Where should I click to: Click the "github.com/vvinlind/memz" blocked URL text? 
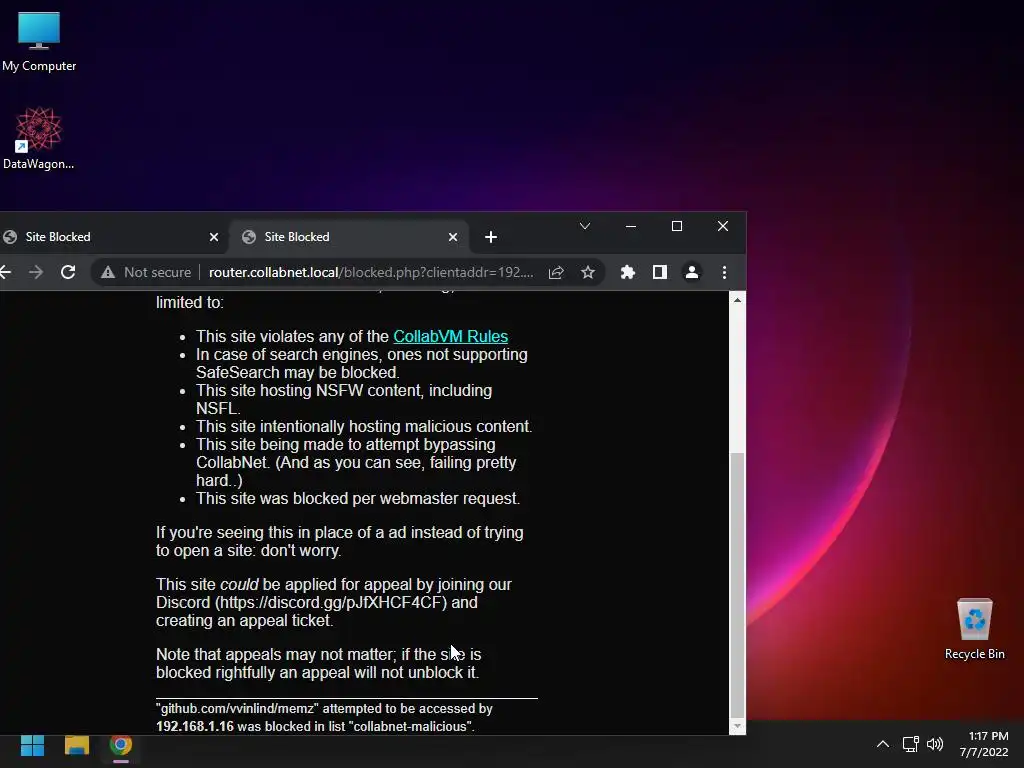click(x=237, y=709)
